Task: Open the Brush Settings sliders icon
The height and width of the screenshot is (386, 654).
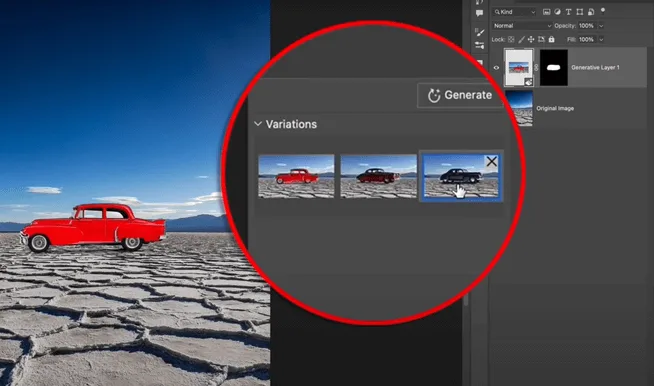Action: pos(480,45)
